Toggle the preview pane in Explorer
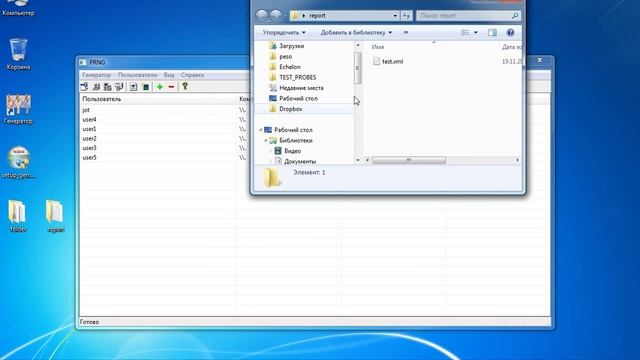 click(x=492, y=32)
